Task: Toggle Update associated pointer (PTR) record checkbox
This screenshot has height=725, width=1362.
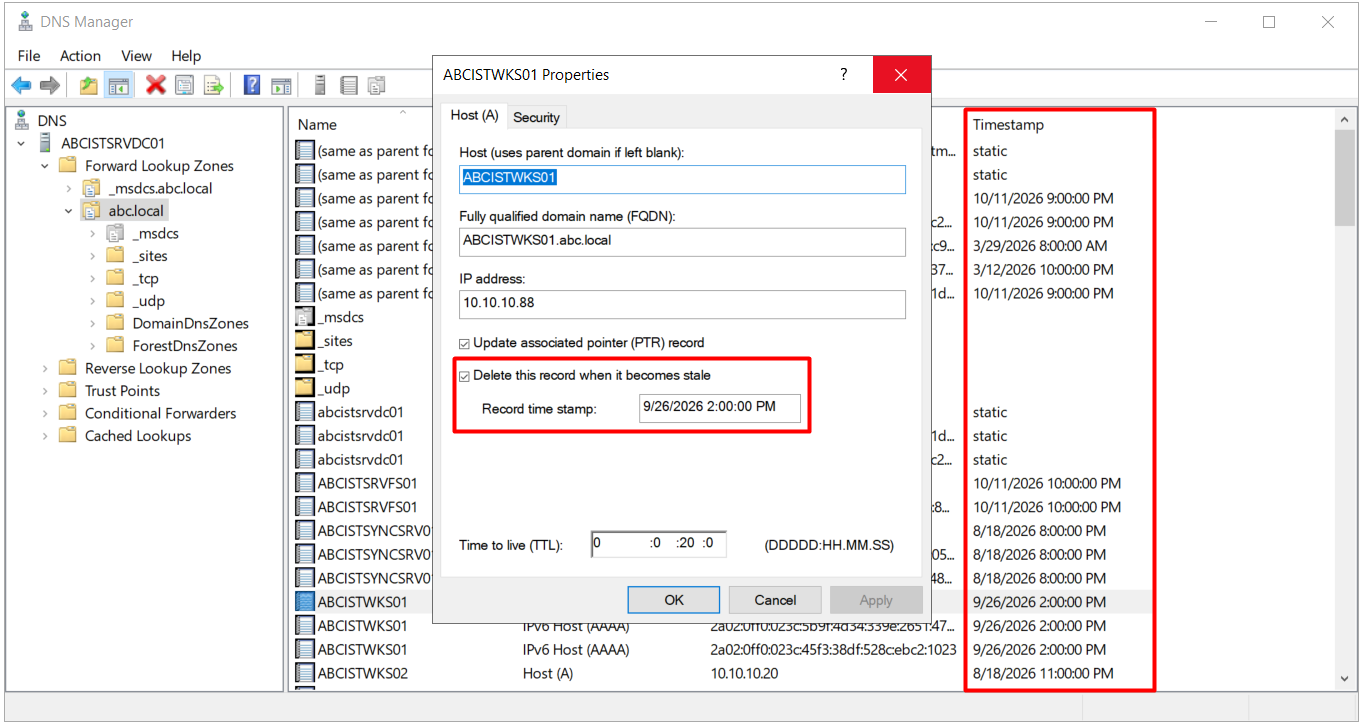Action: point(464,343)
